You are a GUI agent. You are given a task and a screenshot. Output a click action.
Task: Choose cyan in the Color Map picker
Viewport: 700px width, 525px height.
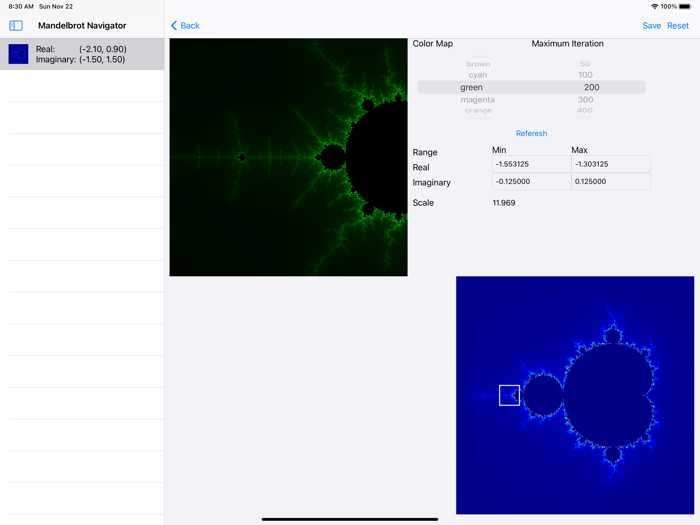click(478, 75)
